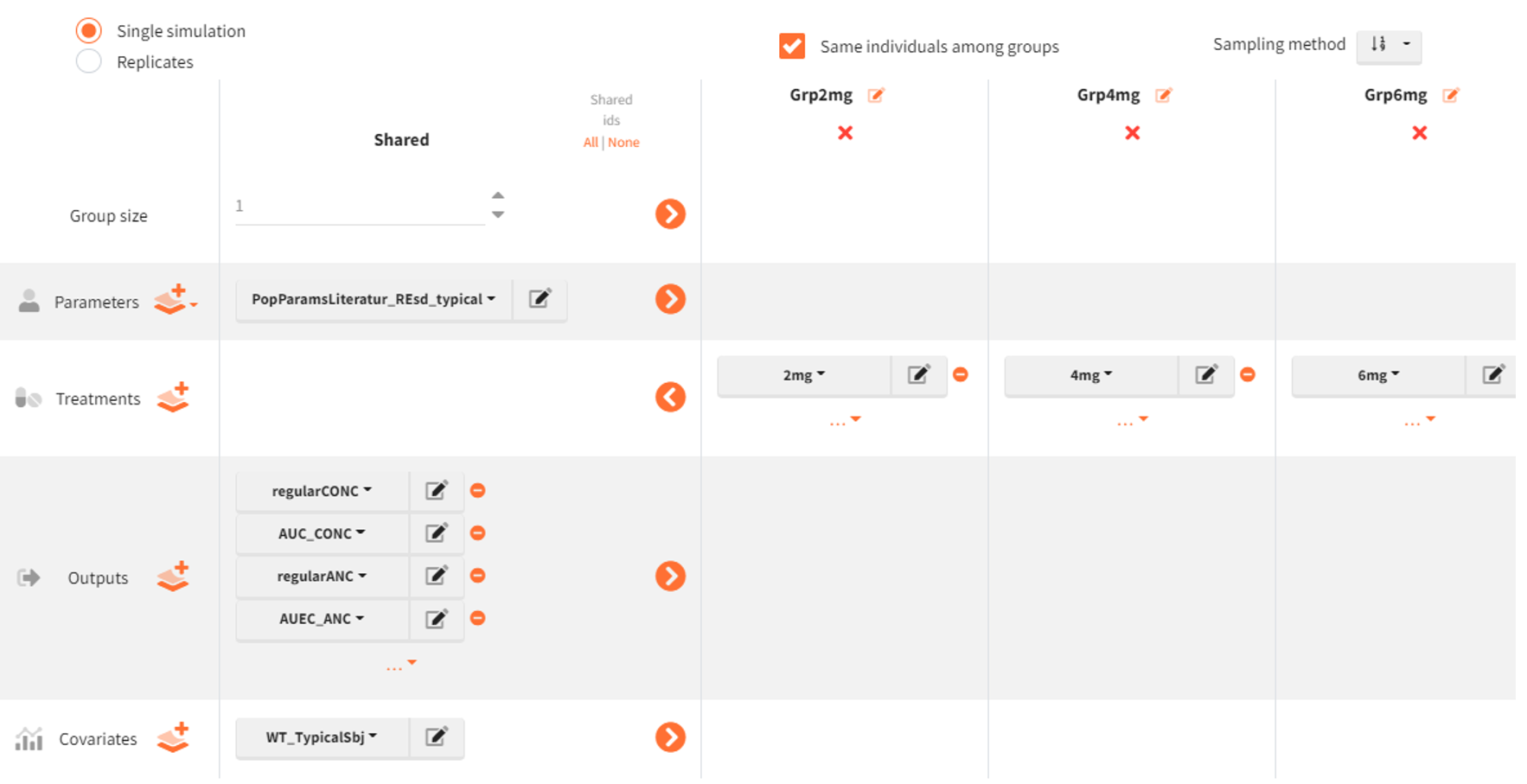This screenshot has height=784, width=1527.
Task: Click the add Covariates element icon
Action: pos(173,737)
